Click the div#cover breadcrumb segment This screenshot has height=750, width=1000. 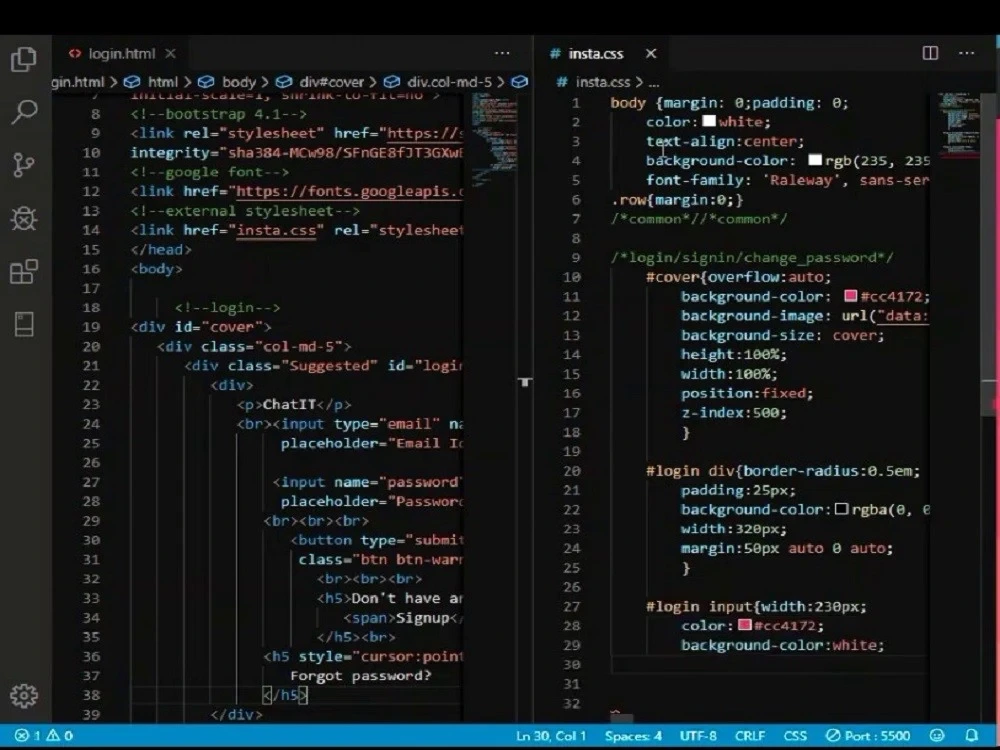coord(332,82)
